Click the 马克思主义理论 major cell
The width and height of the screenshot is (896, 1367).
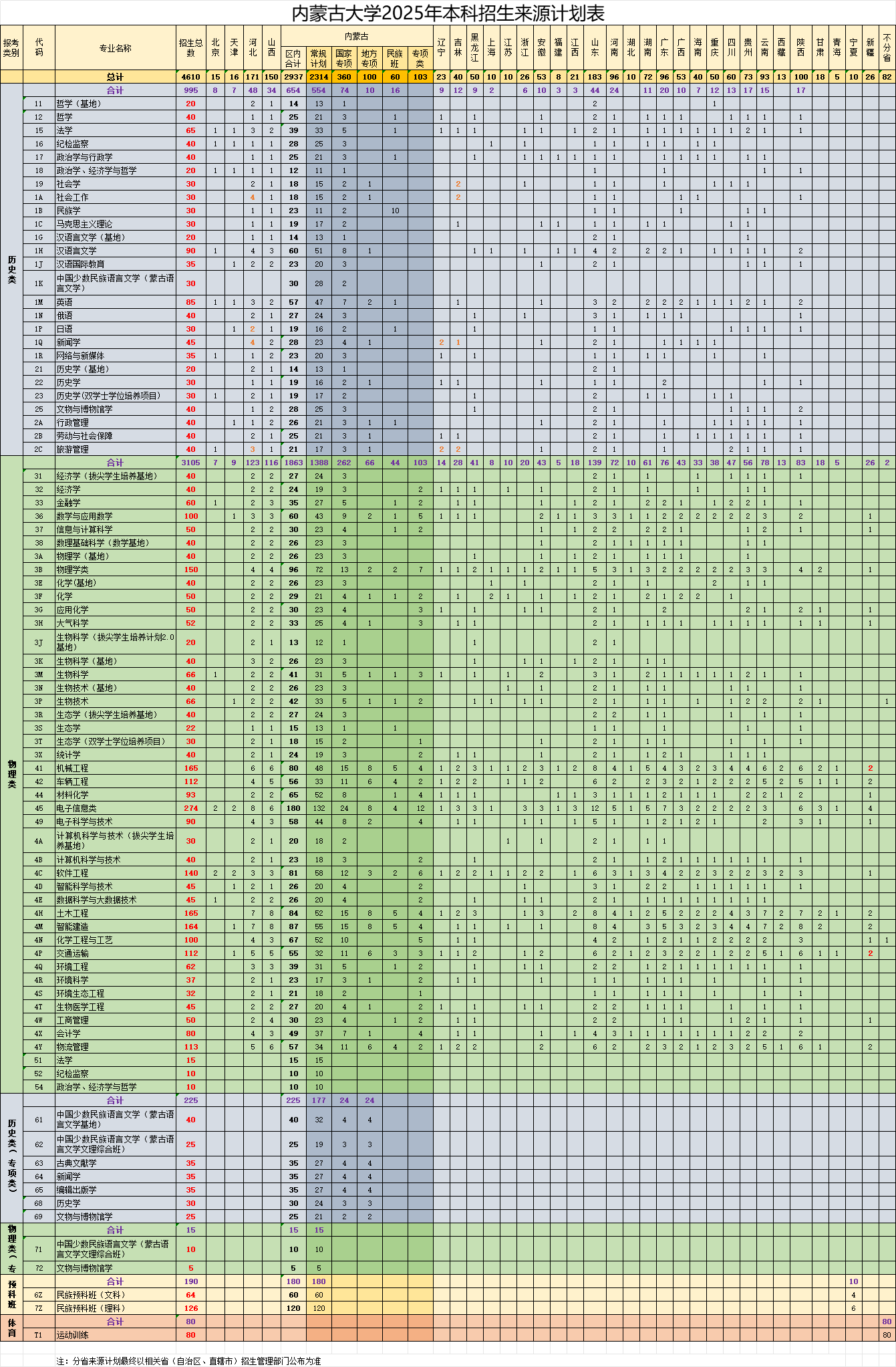[x=116, y=224]
